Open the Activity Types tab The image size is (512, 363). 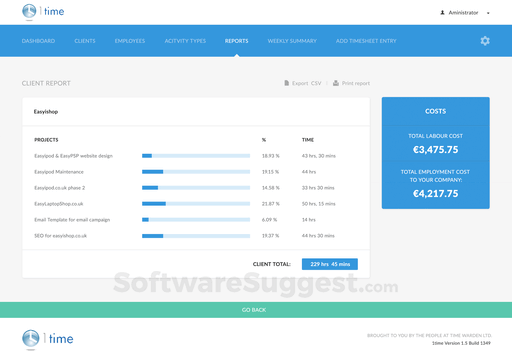[185, 41]
